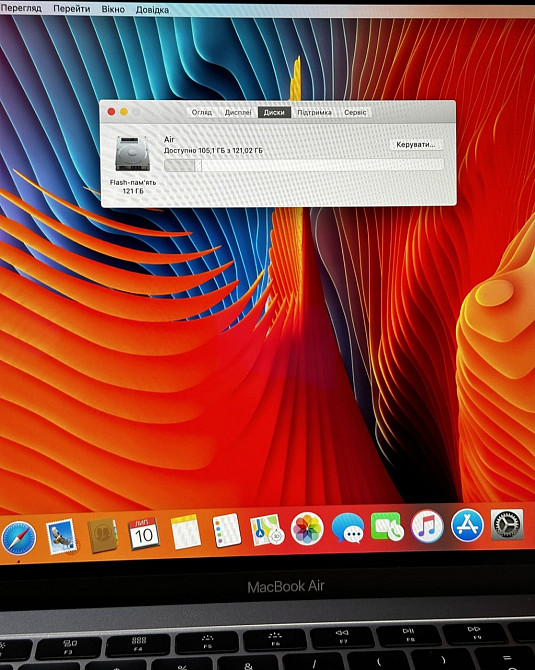Minimize window with yellow button
Image resolution: width=535 pixels, height=670 pixels.
(123, 112)
